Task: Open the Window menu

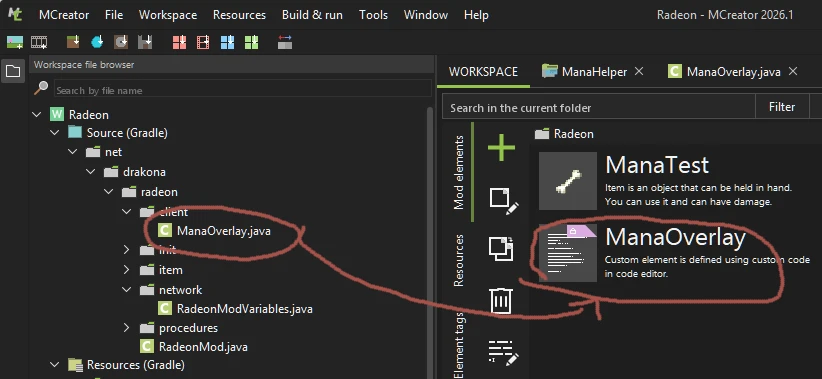Action: coord(426,15)
